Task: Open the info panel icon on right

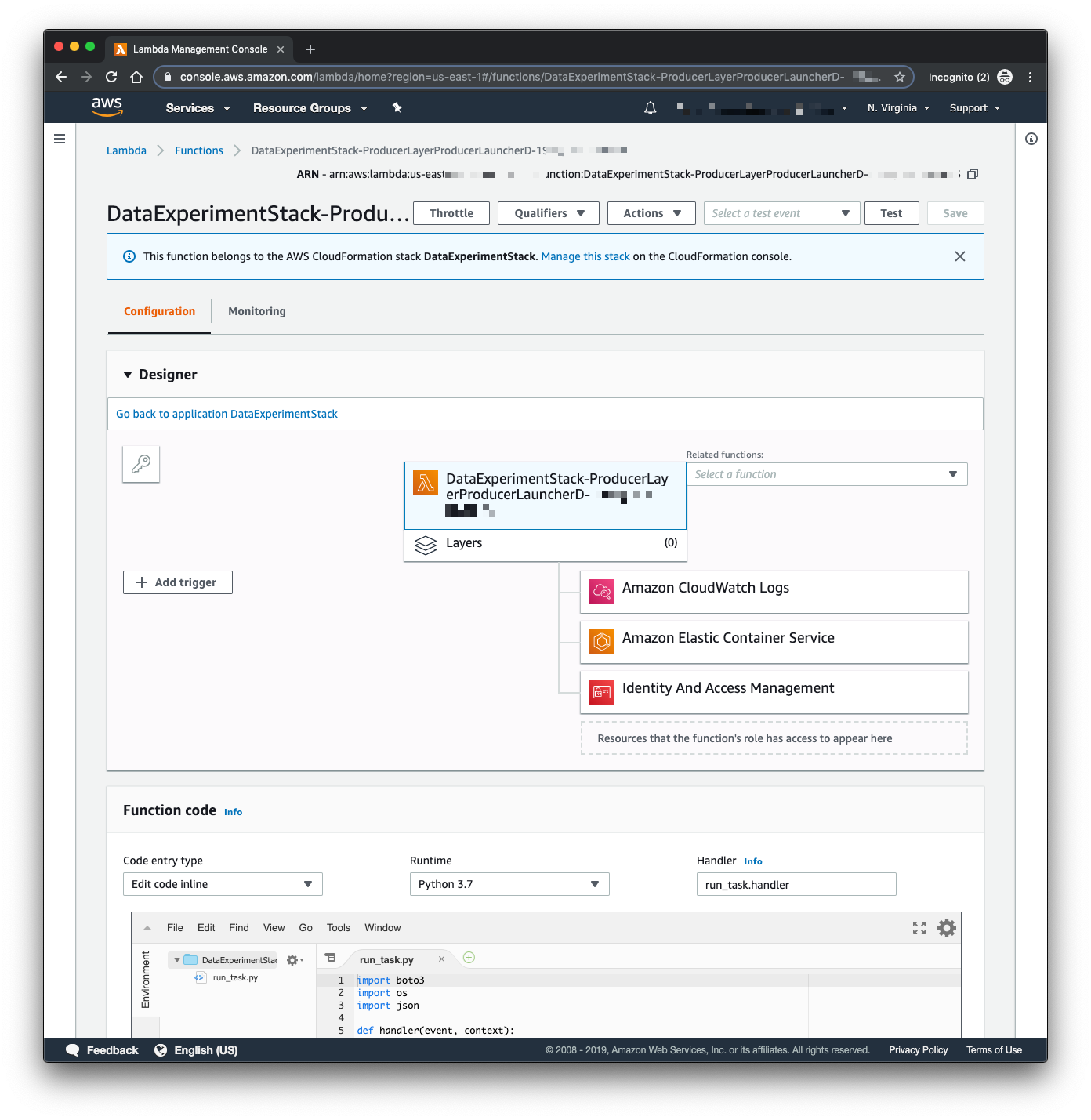Action: pos(1031,139)
